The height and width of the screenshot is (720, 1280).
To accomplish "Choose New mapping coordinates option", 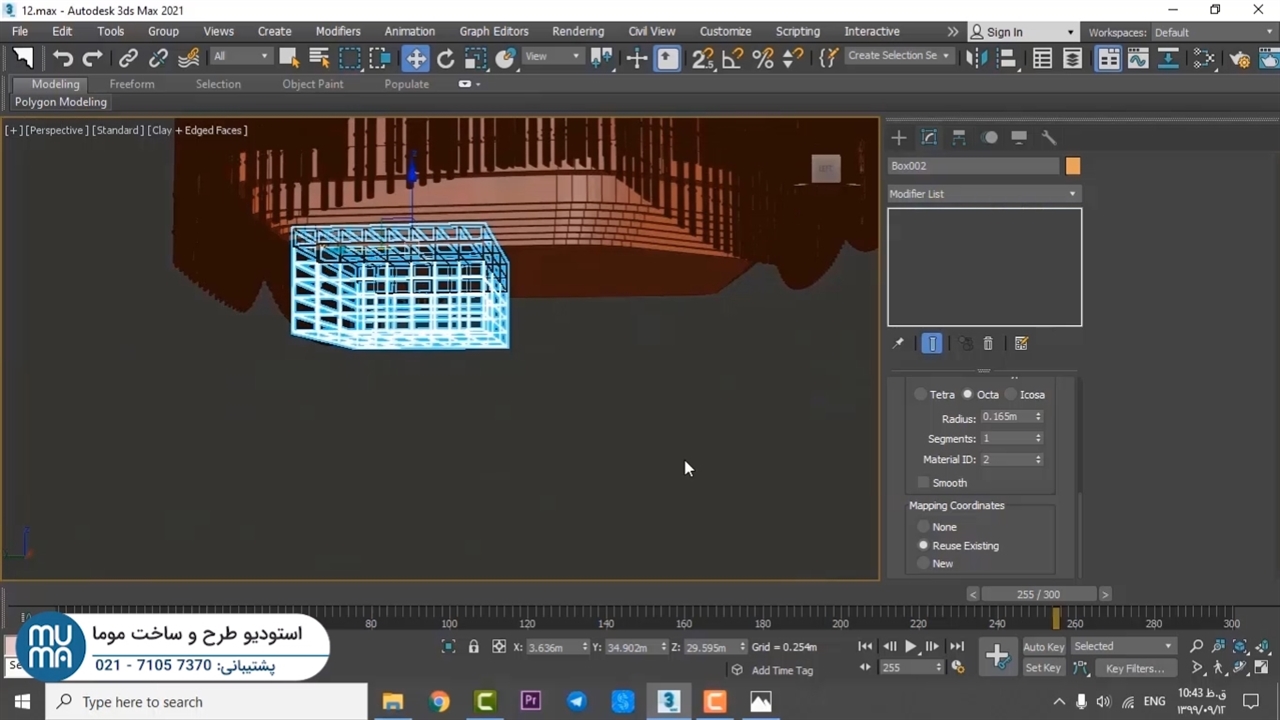I will coord(924,564).
